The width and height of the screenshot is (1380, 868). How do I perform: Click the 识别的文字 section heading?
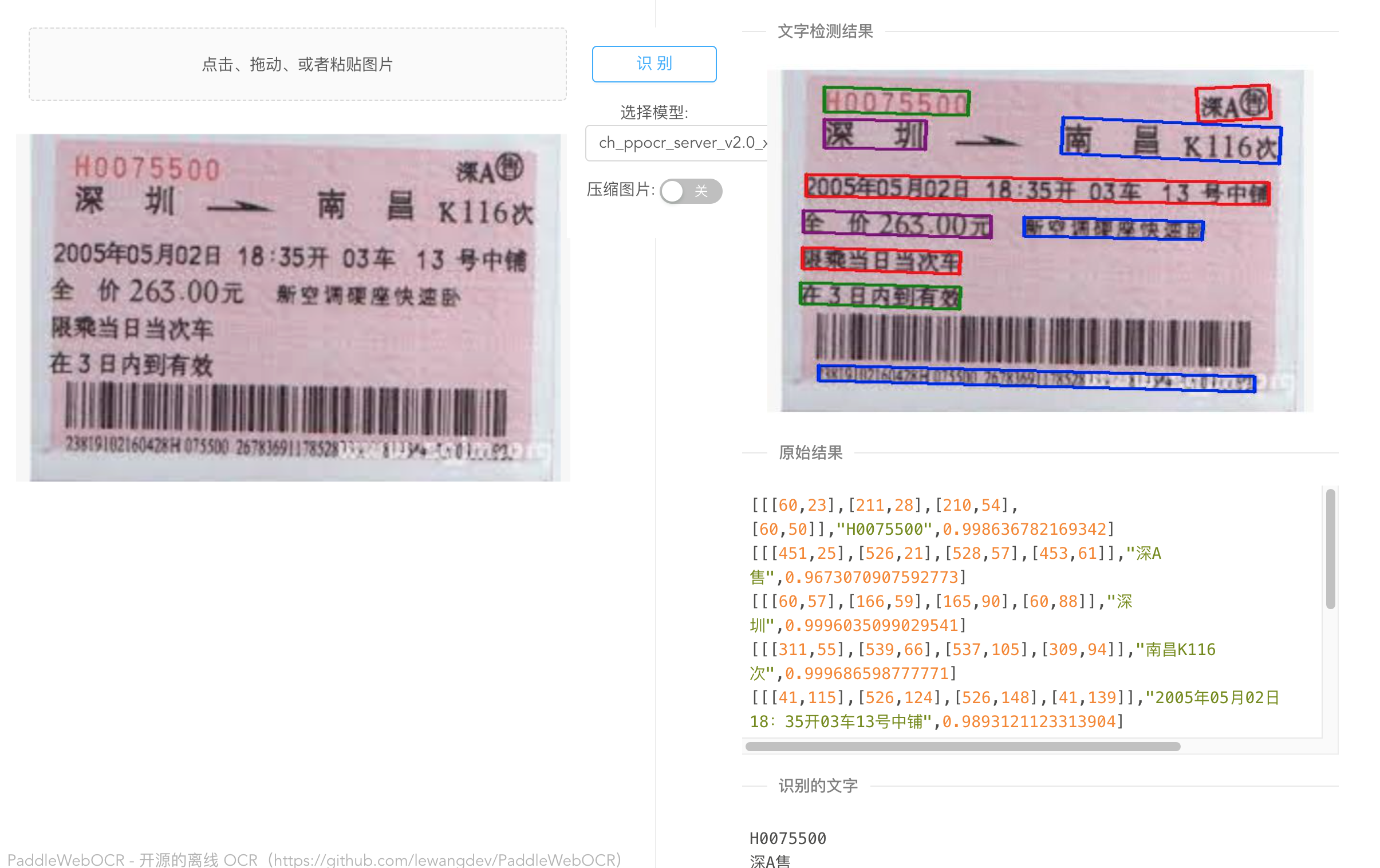[818, 786]
